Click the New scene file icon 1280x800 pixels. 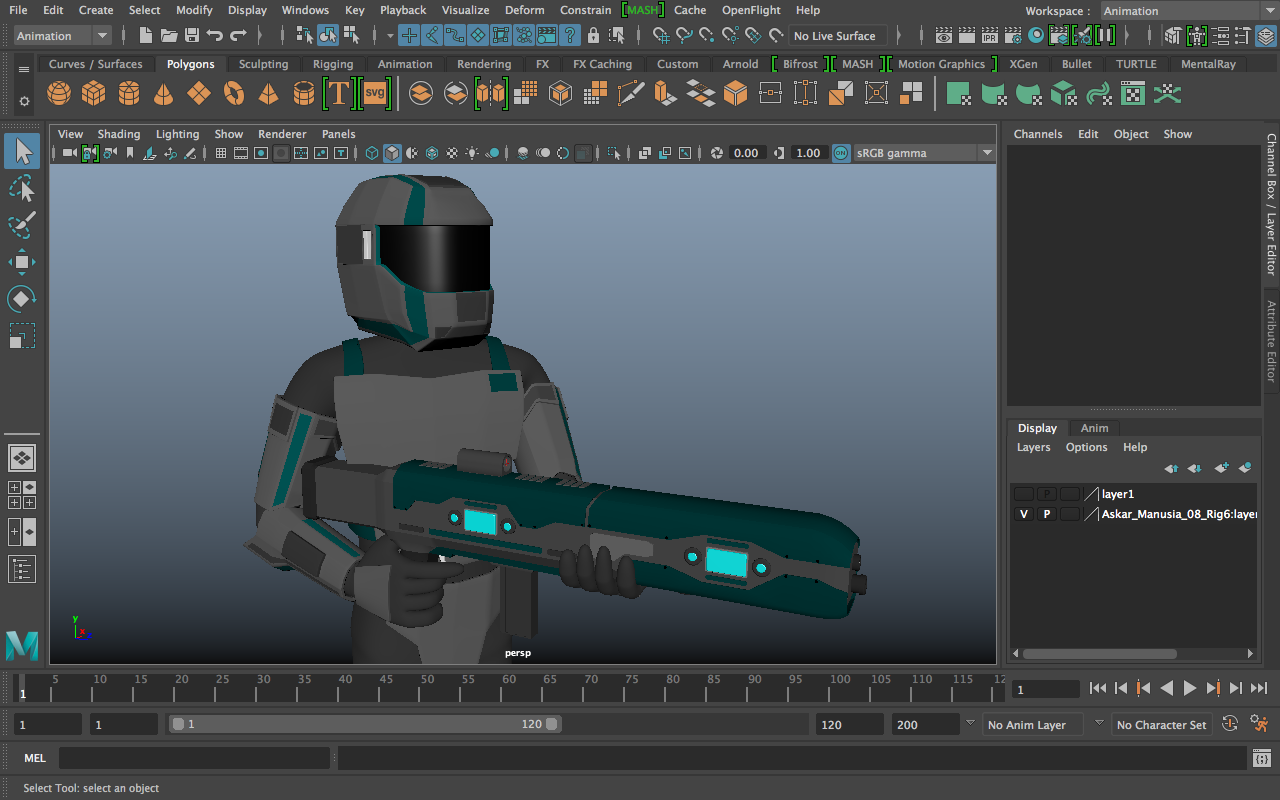pyautogui.click(x=146, y=36)
